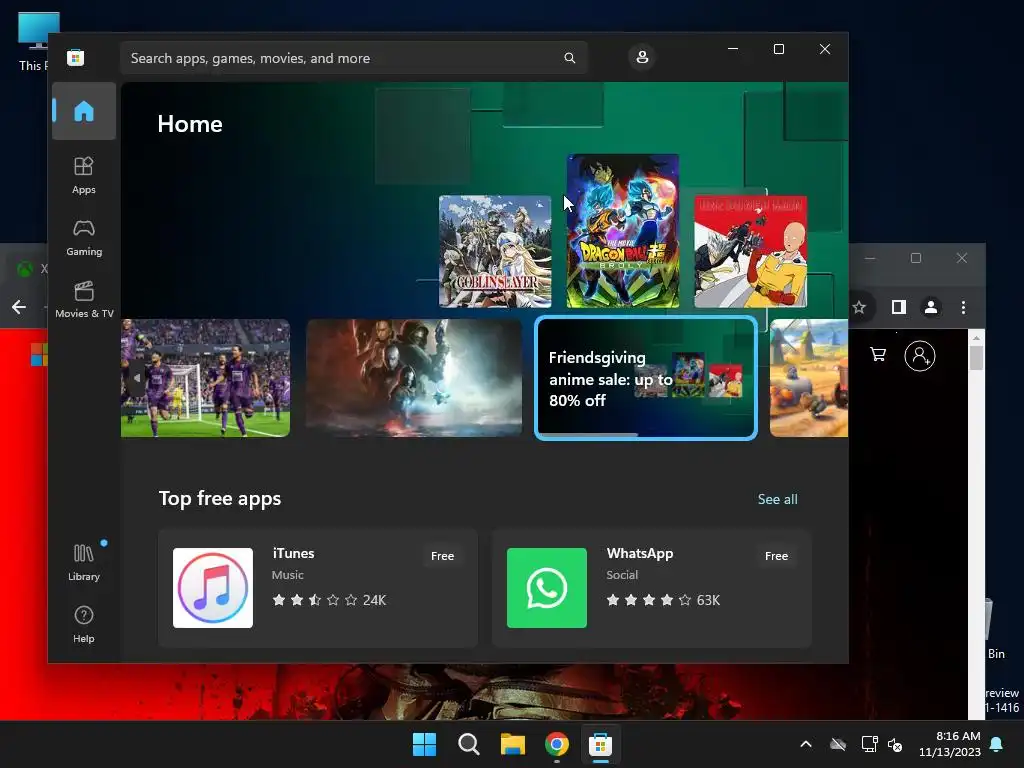Click Microsoft Store taskbar icon
The image size is (1024, 768).
tap(600, 744)
